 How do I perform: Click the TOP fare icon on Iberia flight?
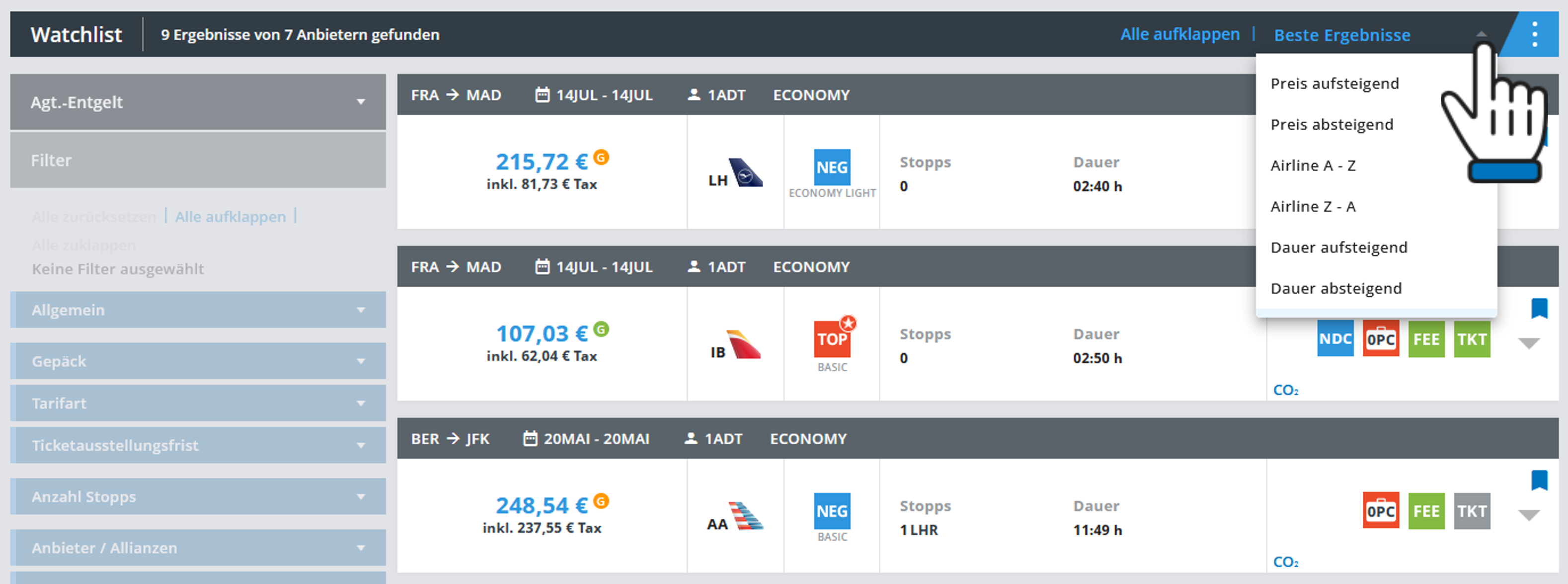pyautogui.click(x=832, y=339)
